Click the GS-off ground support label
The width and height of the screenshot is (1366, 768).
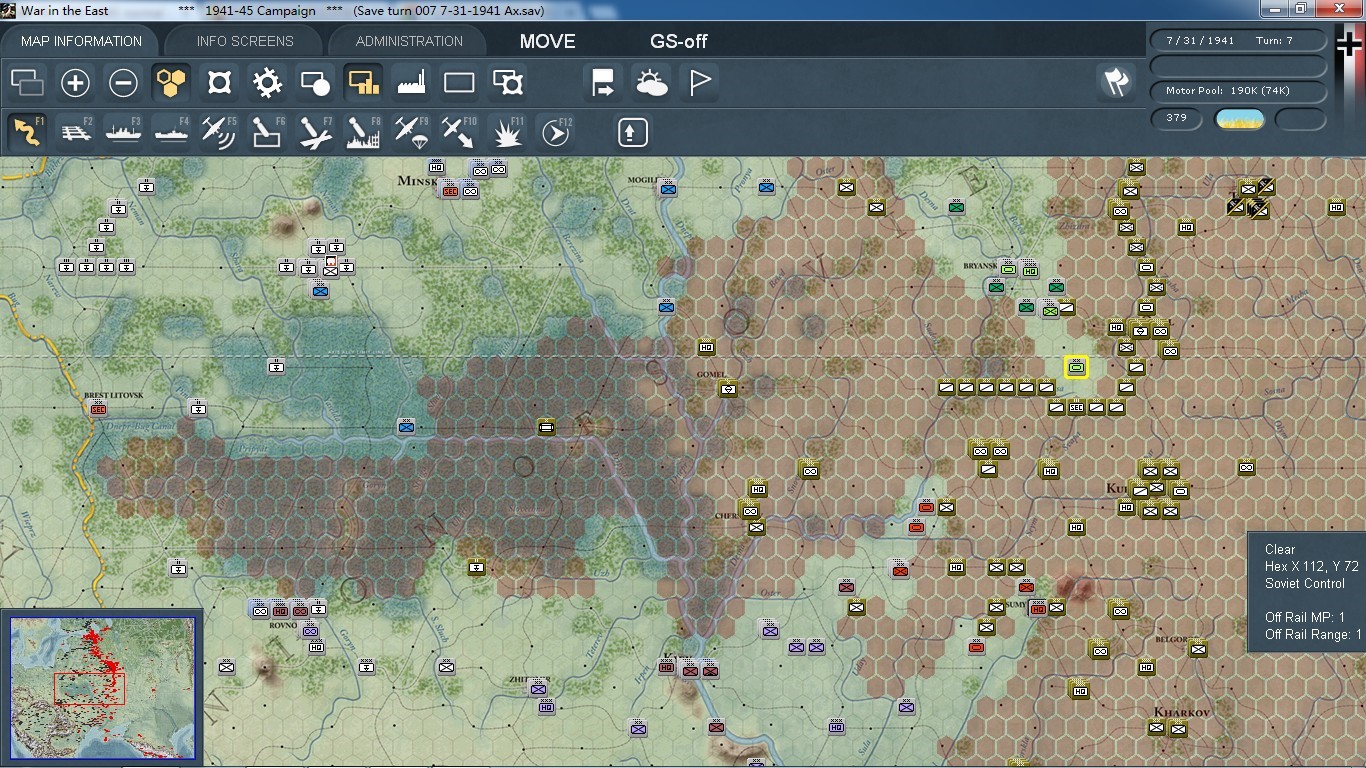pos(679,41)
